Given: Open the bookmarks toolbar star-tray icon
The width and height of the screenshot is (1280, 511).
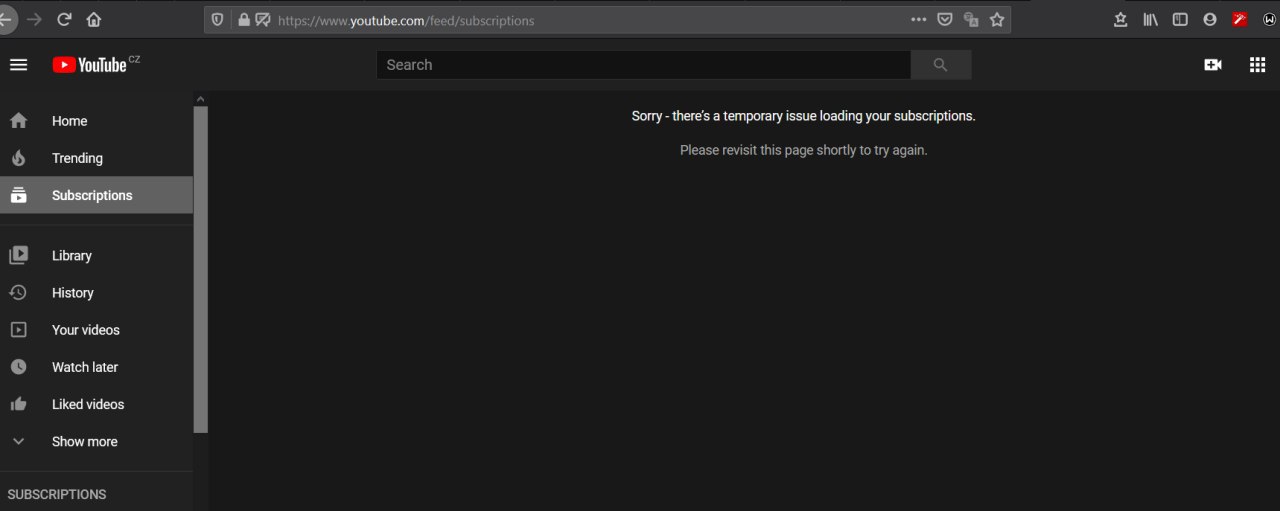Looking at the screenshot, I should (x=1120, y=19).
